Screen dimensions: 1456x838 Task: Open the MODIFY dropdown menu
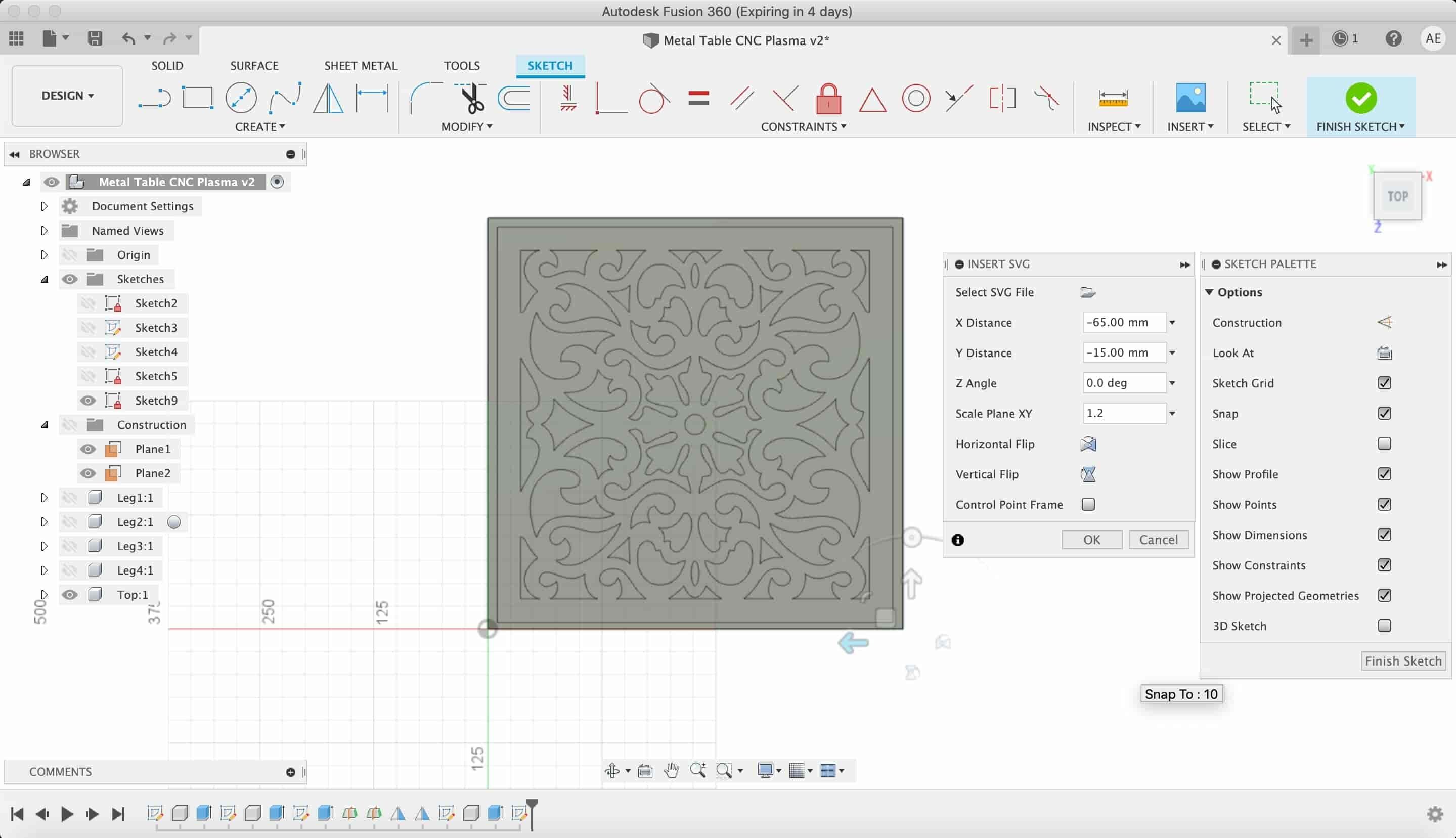click(x=466, y=126)
